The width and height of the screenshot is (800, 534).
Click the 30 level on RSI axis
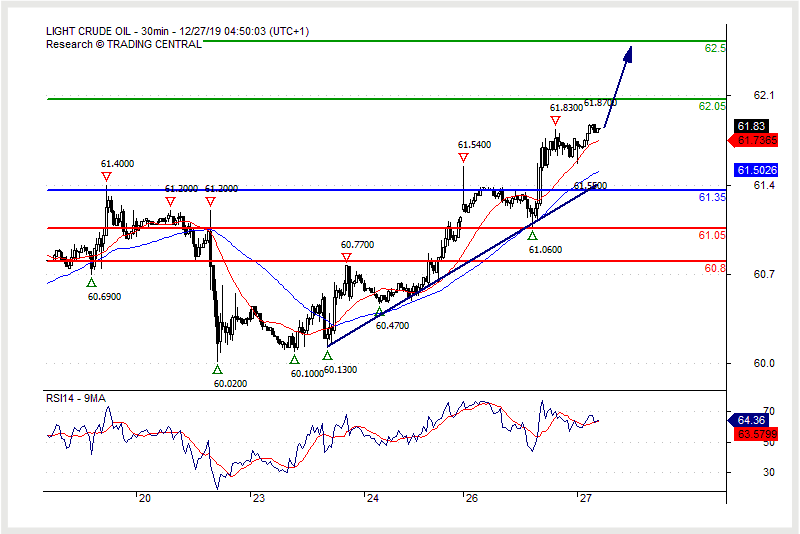(769, 472)
